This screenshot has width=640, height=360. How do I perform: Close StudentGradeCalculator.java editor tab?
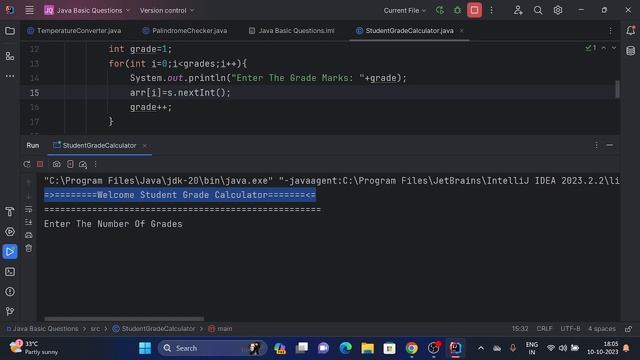pyautogui.click(x=462, y=31)
